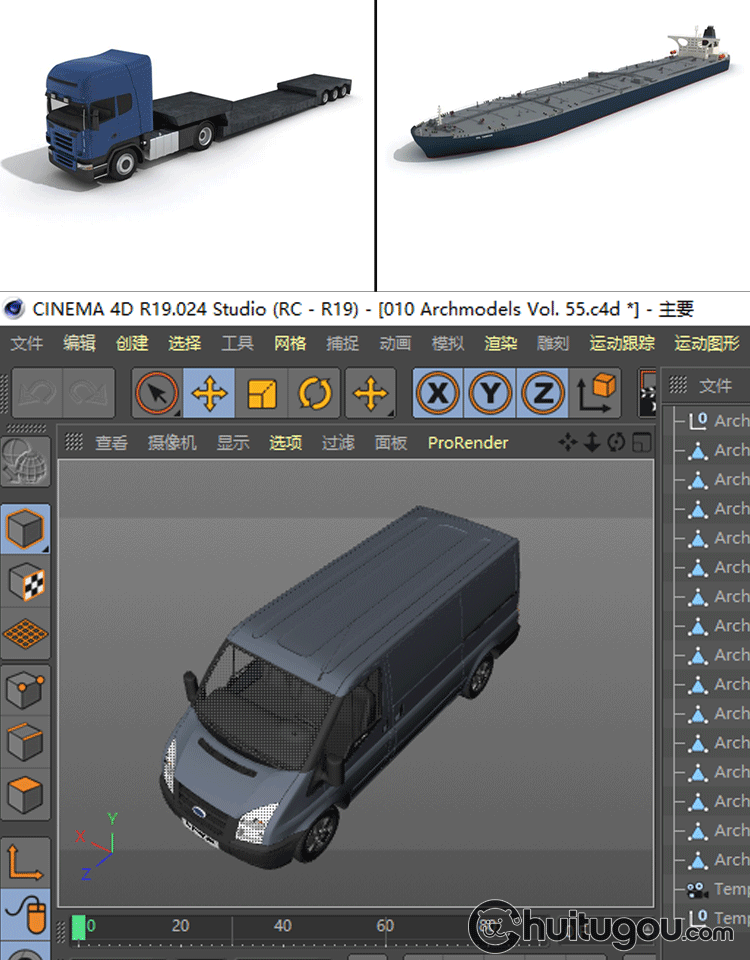Open the 动画 menu
Viewport: 750px width, 960px height.
point(395,343)
